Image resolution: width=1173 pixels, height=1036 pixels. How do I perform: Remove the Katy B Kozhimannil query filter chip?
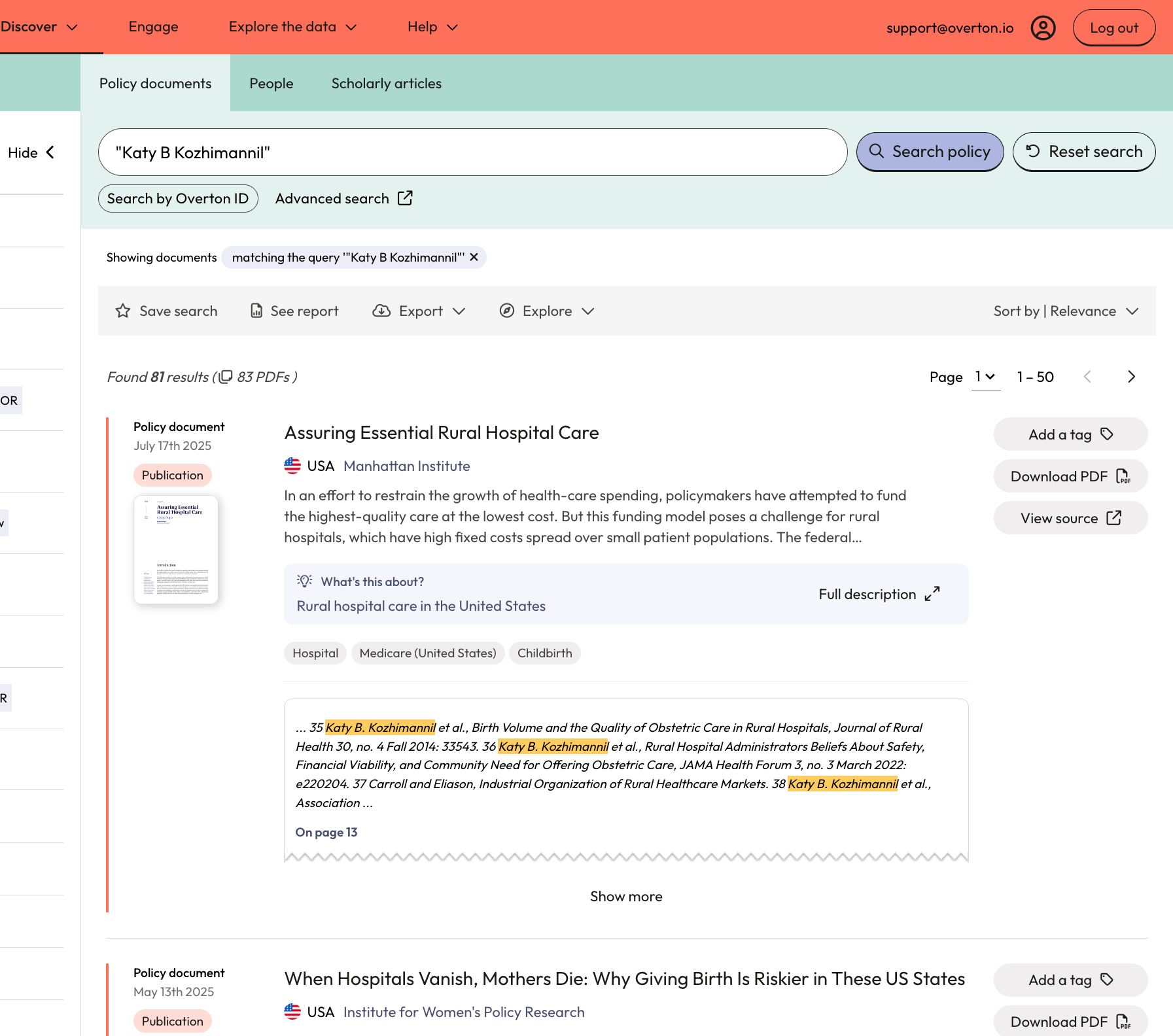coord(474,257)
